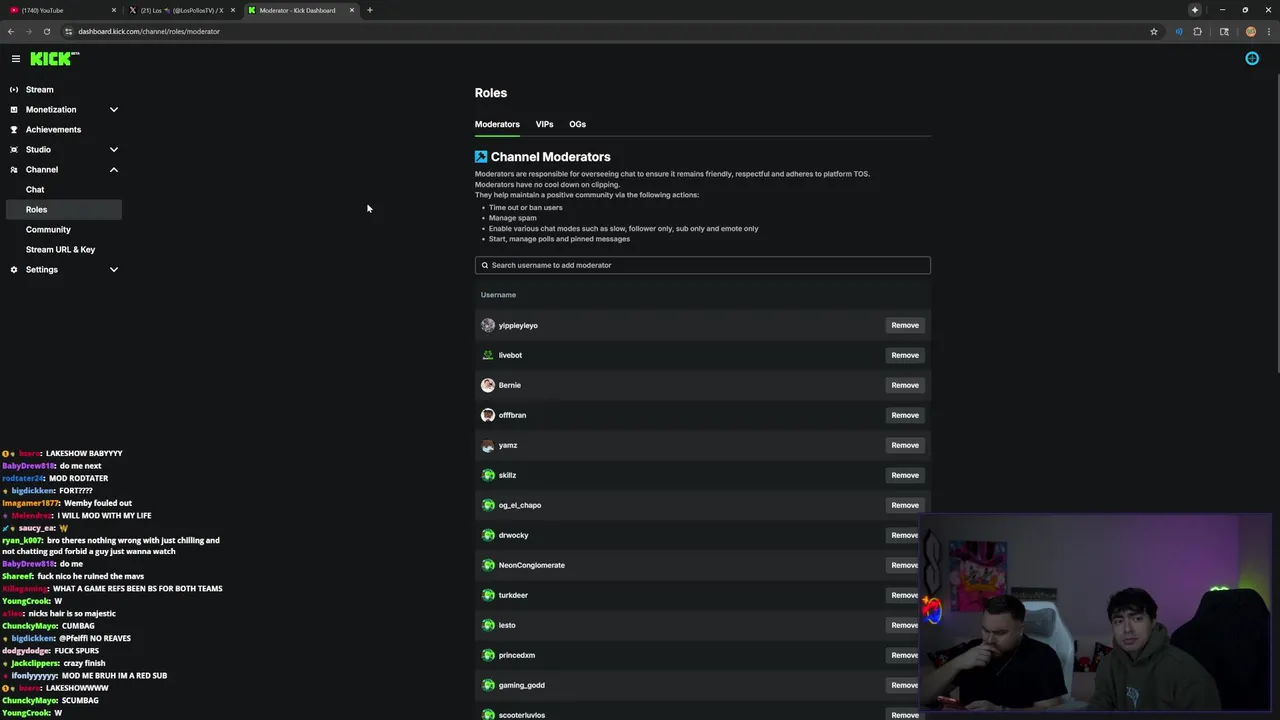Viewport: 1280px width, 720px height.
Task: Bookmark this page with the star icon
Action: click(1154, 31)
